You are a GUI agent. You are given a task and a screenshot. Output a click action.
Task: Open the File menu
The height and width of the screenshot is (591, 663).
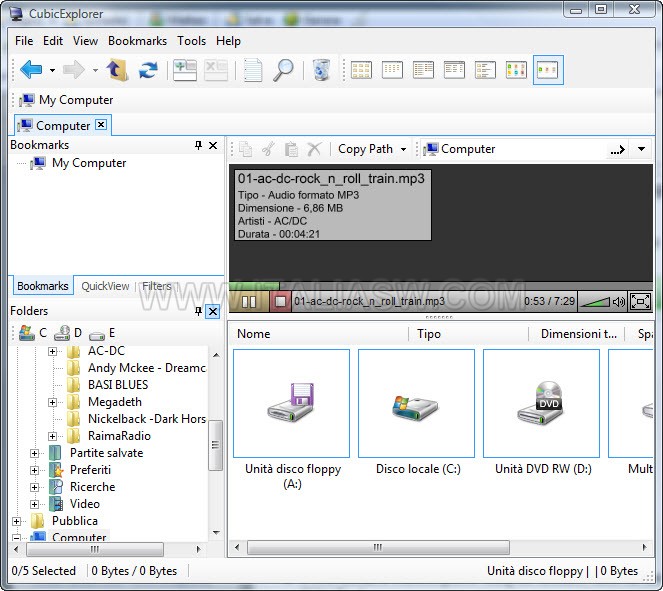click(x=24, y=41)
